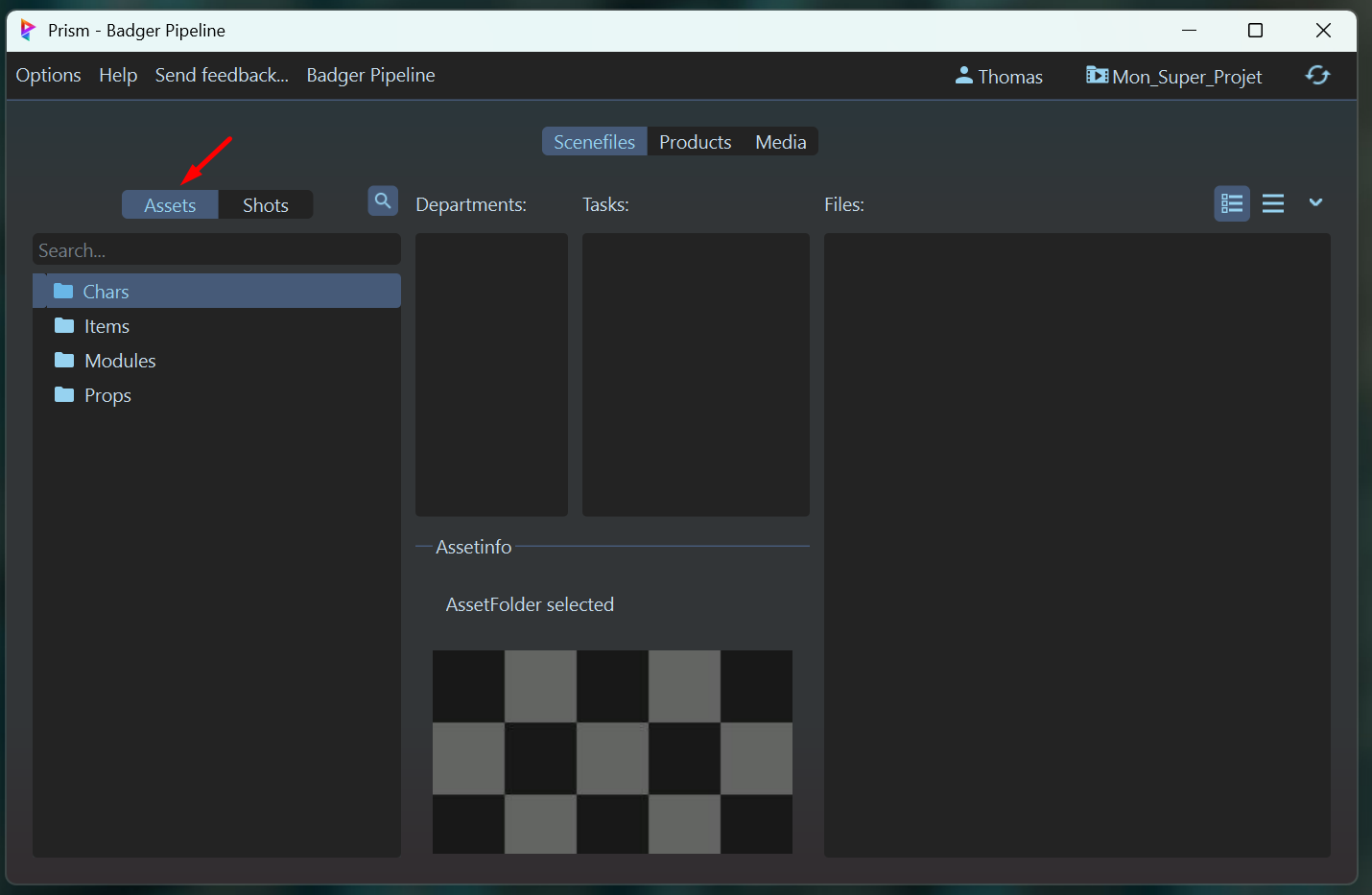
Task: Open the Options menu
Action: click(48, 75)
